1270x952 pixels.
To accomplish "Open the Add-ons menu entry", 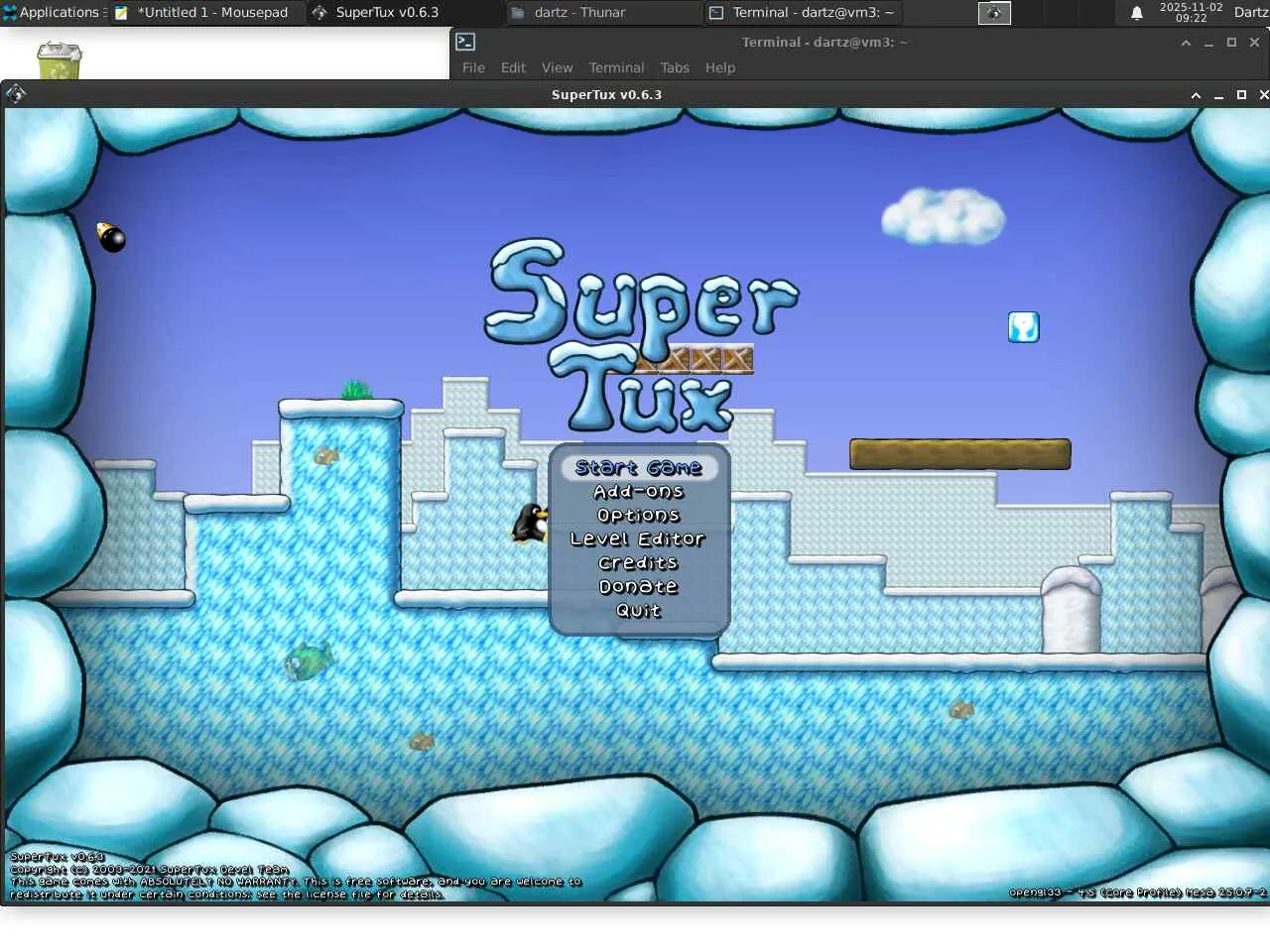I will click(x=639, y=491).
